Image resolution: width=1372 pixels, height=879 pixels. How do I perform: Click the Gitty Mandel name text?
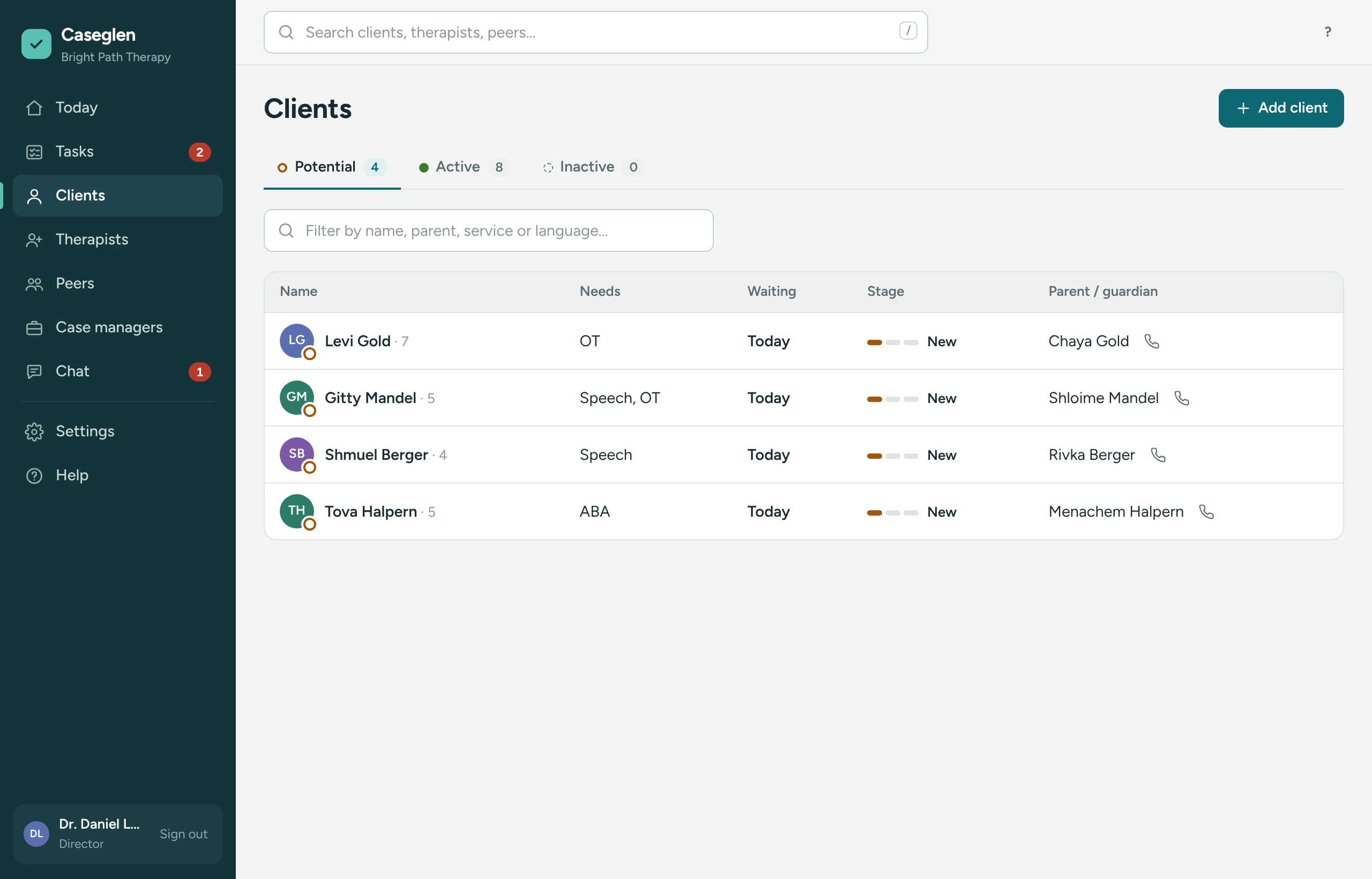pos(370,398)
